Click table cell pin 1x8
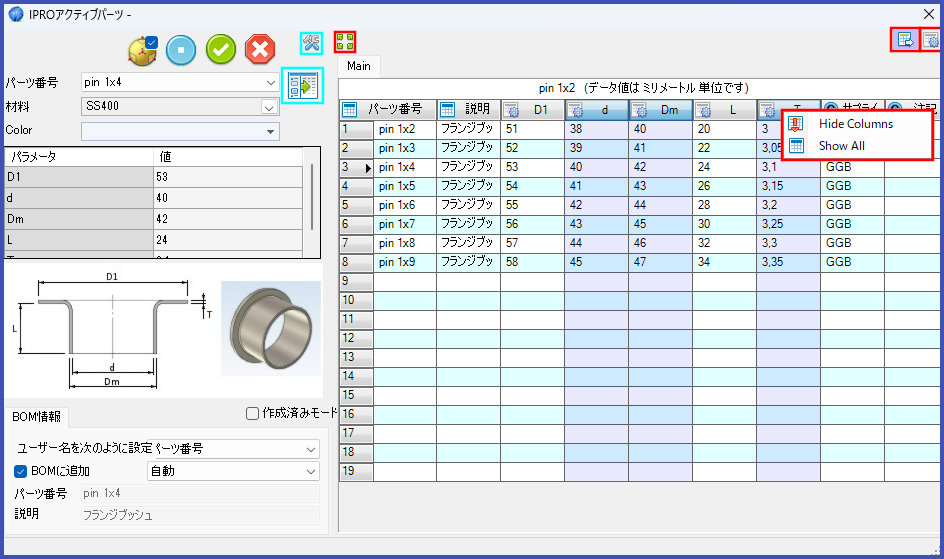 [x=405, y=243]
